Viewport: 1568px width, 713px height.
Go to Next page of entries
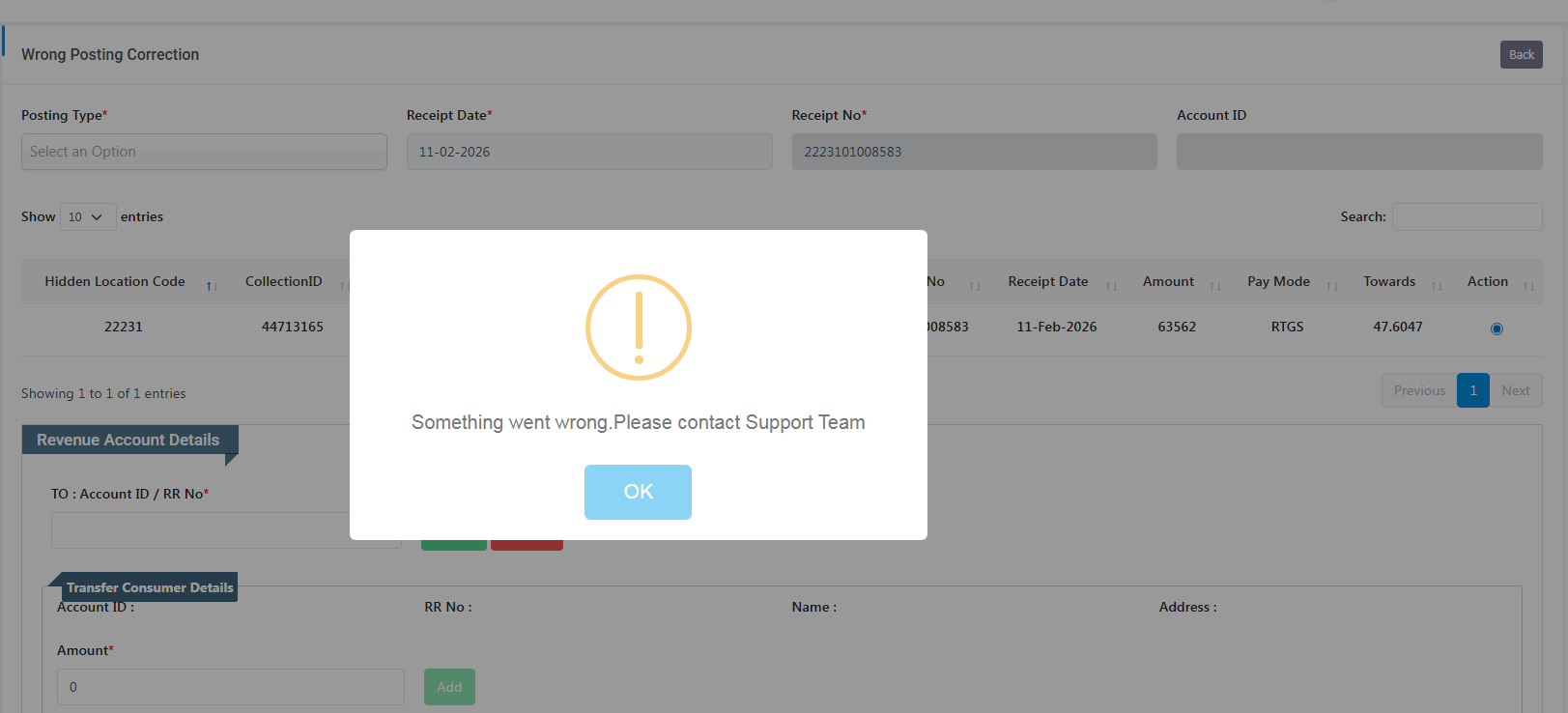[x=1515, y=390]
